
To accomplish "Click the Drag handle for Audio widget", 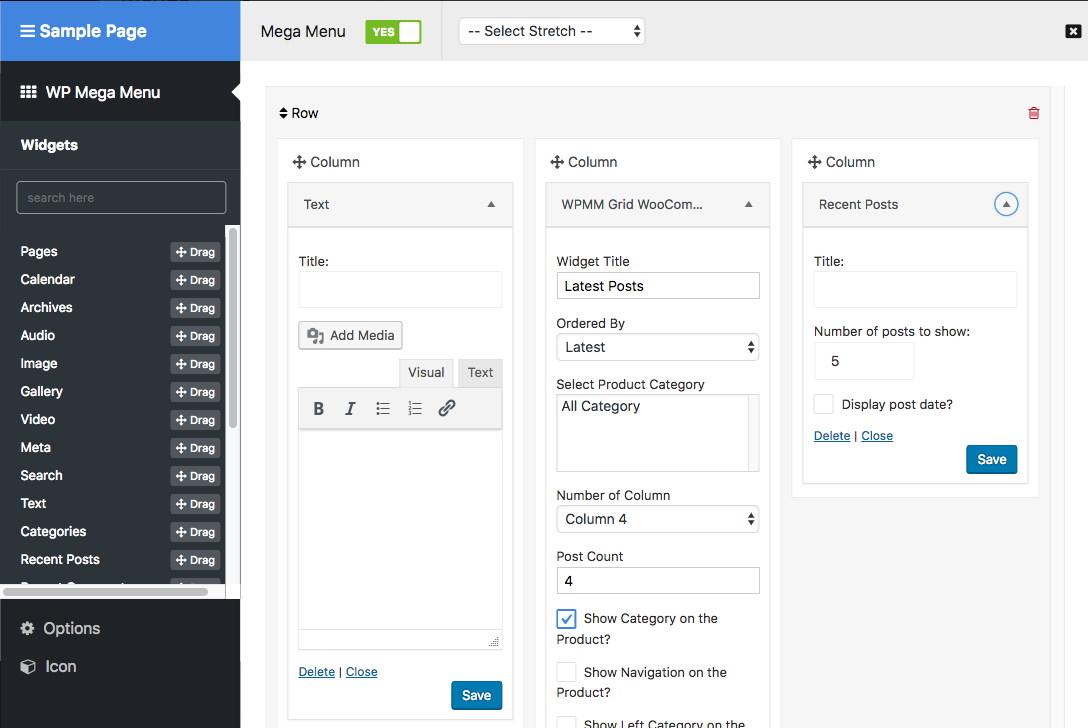I will [196, 336].
